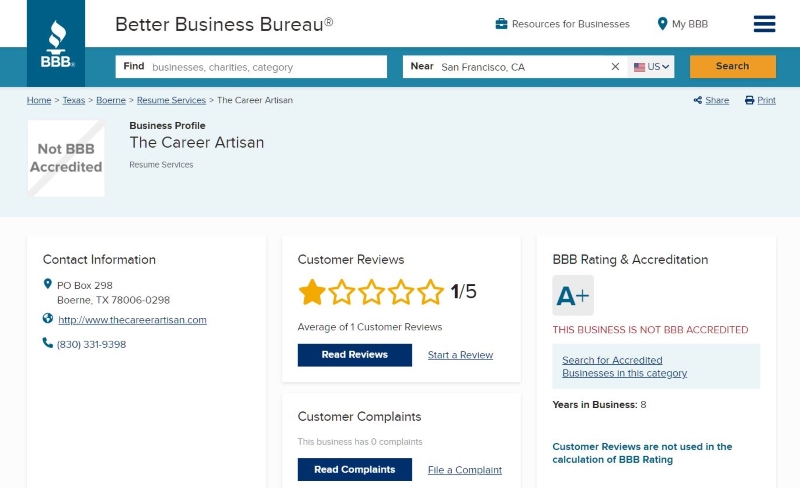Open Search for Accredited Businesses in this category
The height and width of the screenshot is (488, 800).
tap(624, 367)
